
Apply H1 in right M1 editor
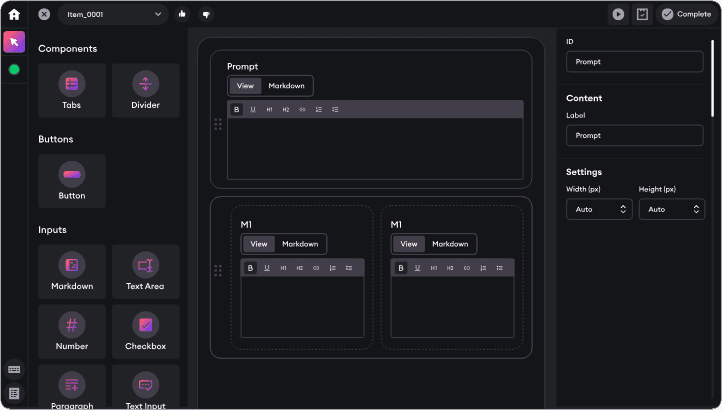(x=434, y=268)
